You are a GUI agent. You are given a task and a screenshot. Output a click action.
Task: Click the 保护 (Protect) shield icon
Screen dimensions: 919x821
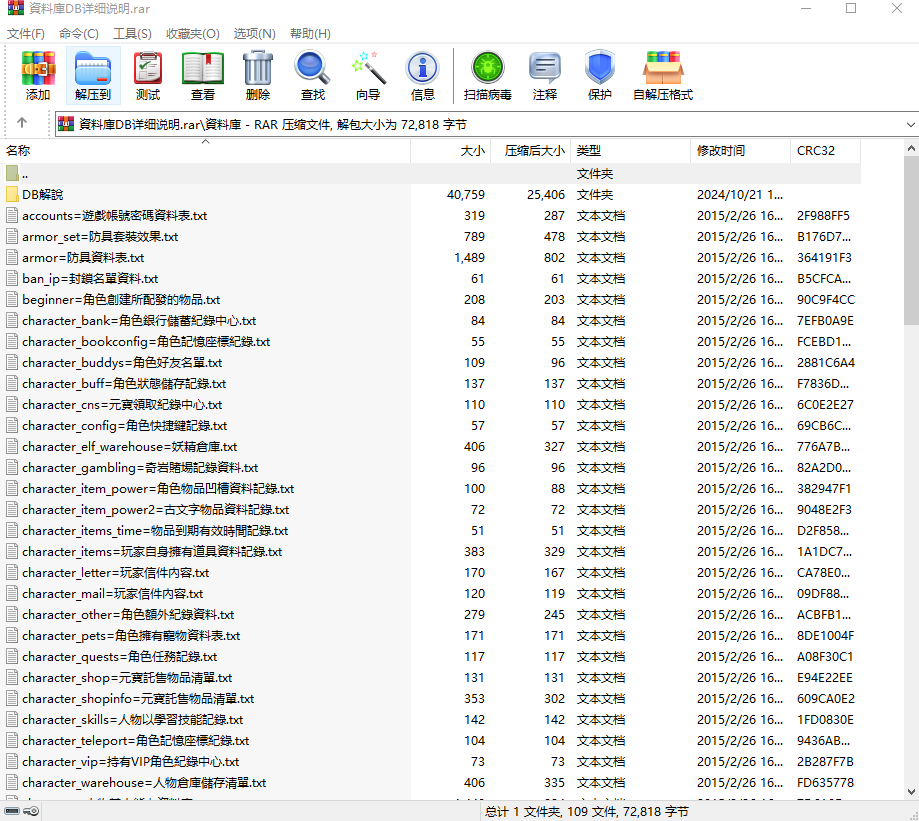(x=600, y=75)
